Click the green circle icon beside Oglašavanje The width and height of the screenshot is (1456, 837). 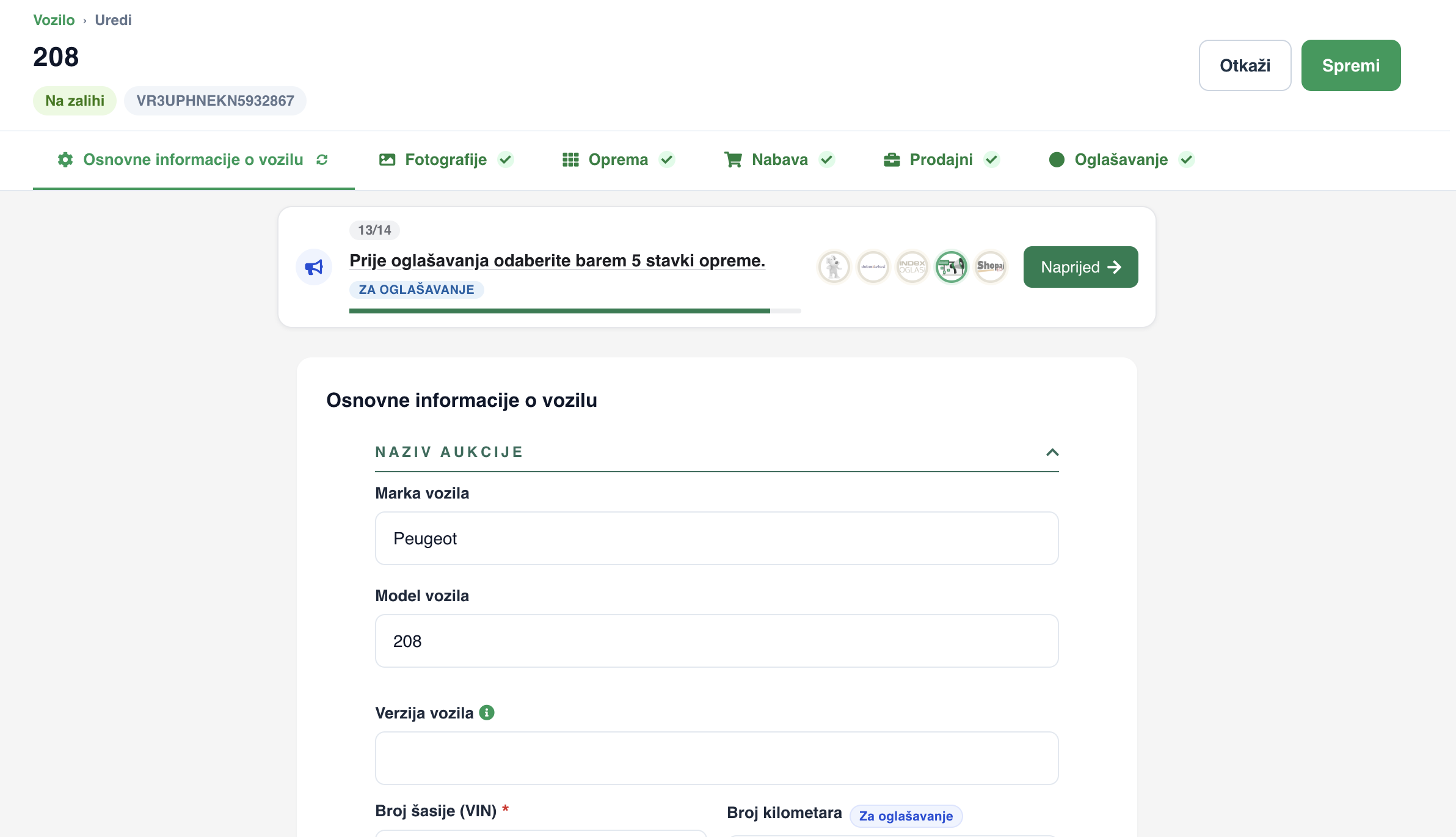tap(1057, 159)
